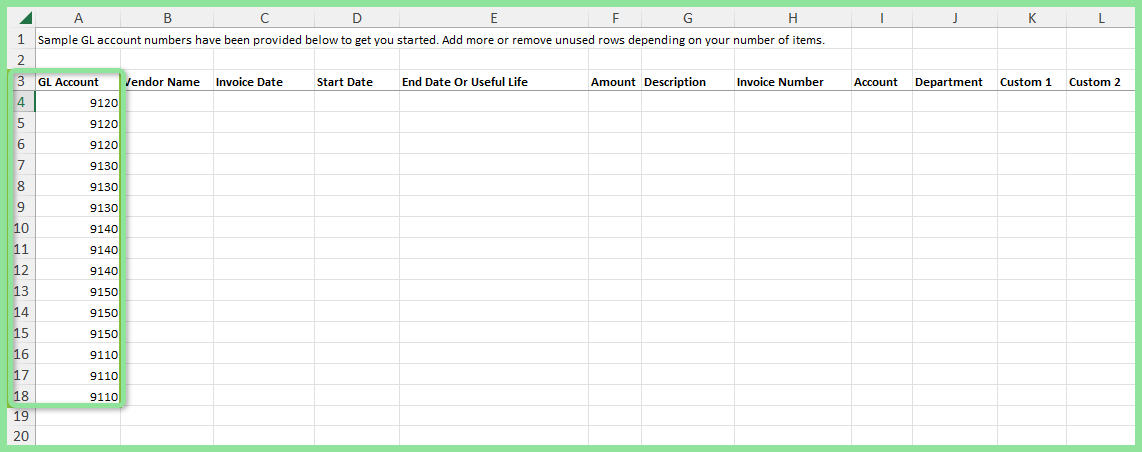This screenshot has height=452, width=1142.
Task: Select column K header
Action: click(x=1031, y=17)
